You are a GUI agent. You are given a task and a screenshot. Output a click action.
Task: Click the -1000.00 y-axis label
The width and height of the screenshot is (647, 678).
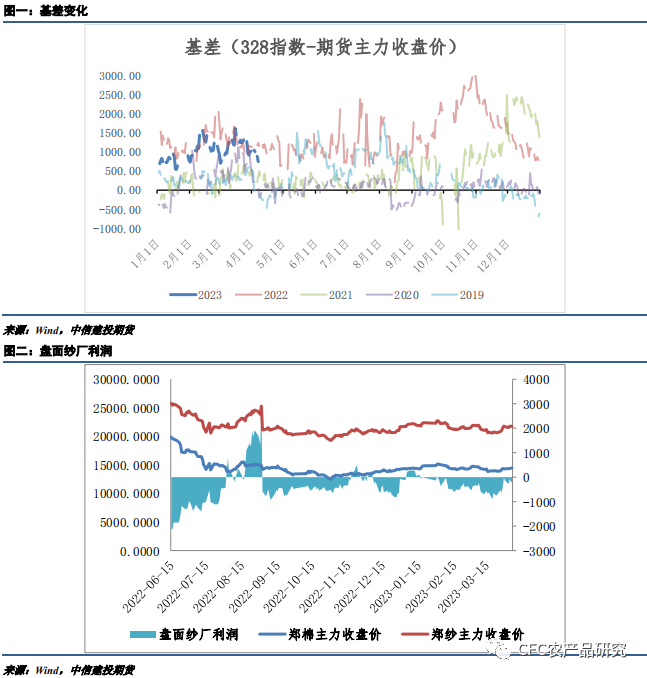point(118,229)
